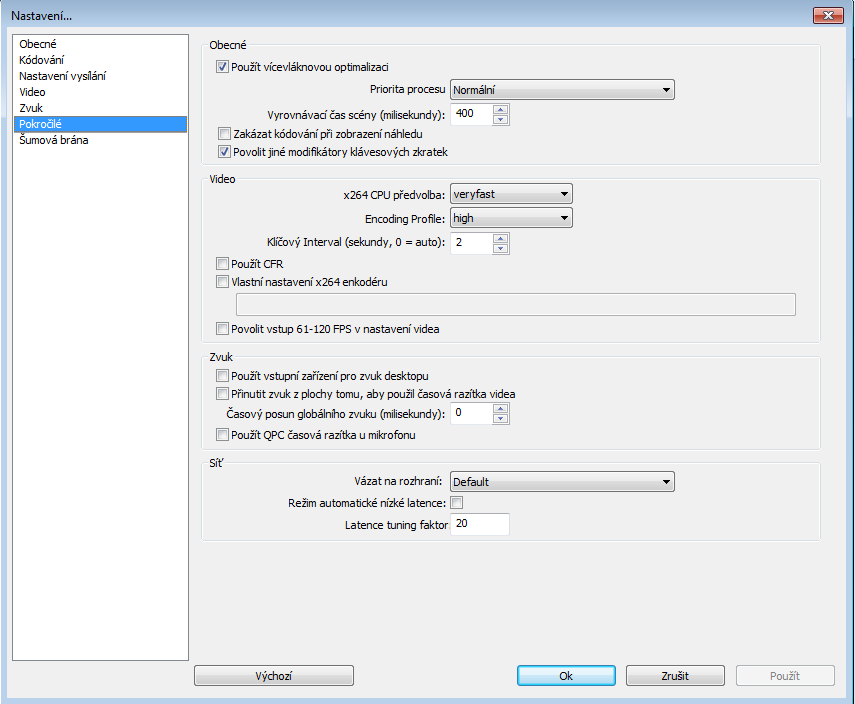Open the Vázat na rozhraní dropdown
This screenshot has height=704, width=855.
tap(562, 482)
